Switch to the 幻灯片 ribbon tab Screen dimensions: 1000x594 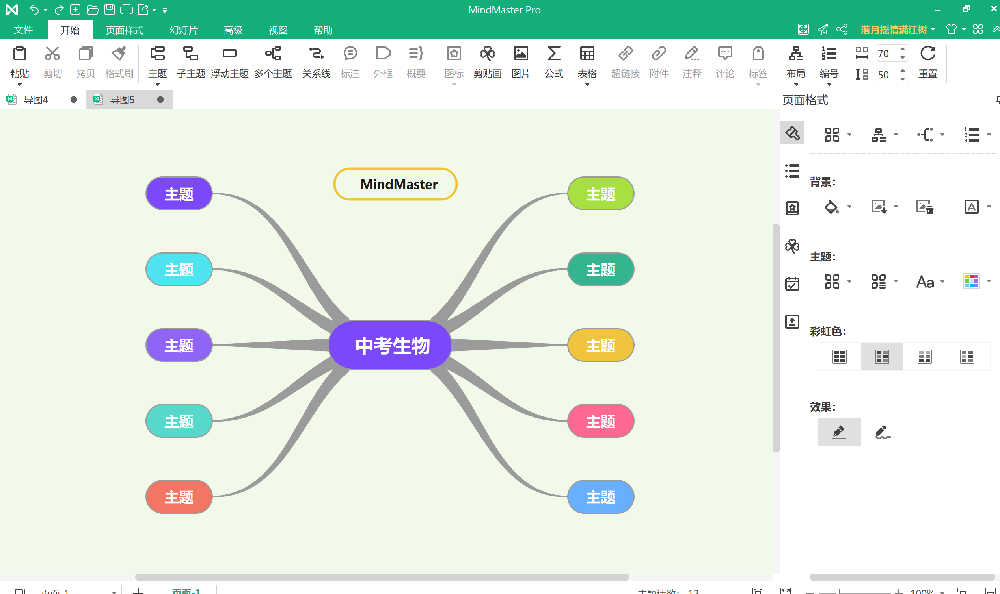[184, 30]
